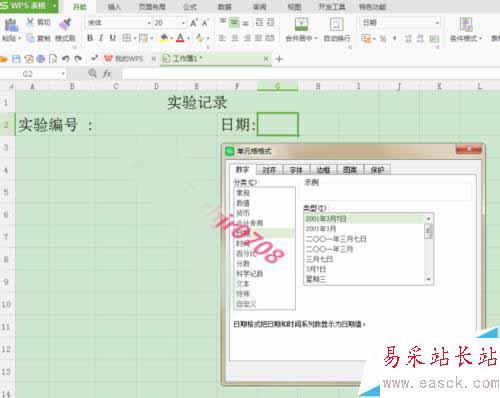
Task: Click Merge and Center (合并居中) icon
Action: tap(301, 24)
